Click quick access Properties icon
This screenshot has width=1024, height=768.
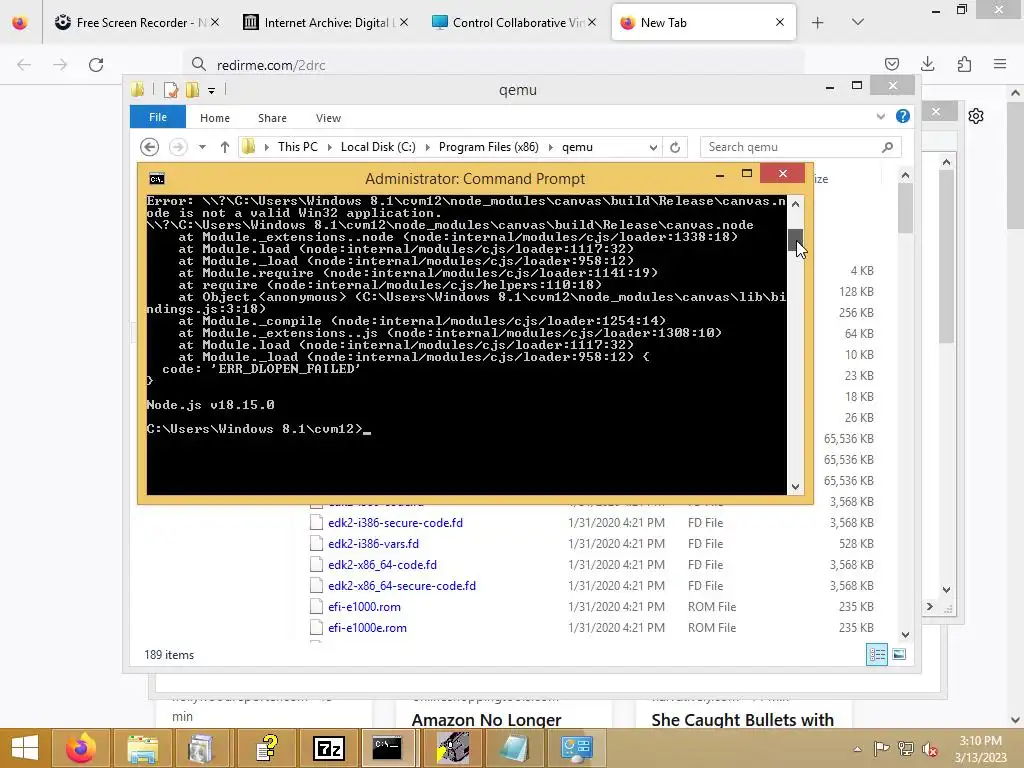tap(170, 90)
